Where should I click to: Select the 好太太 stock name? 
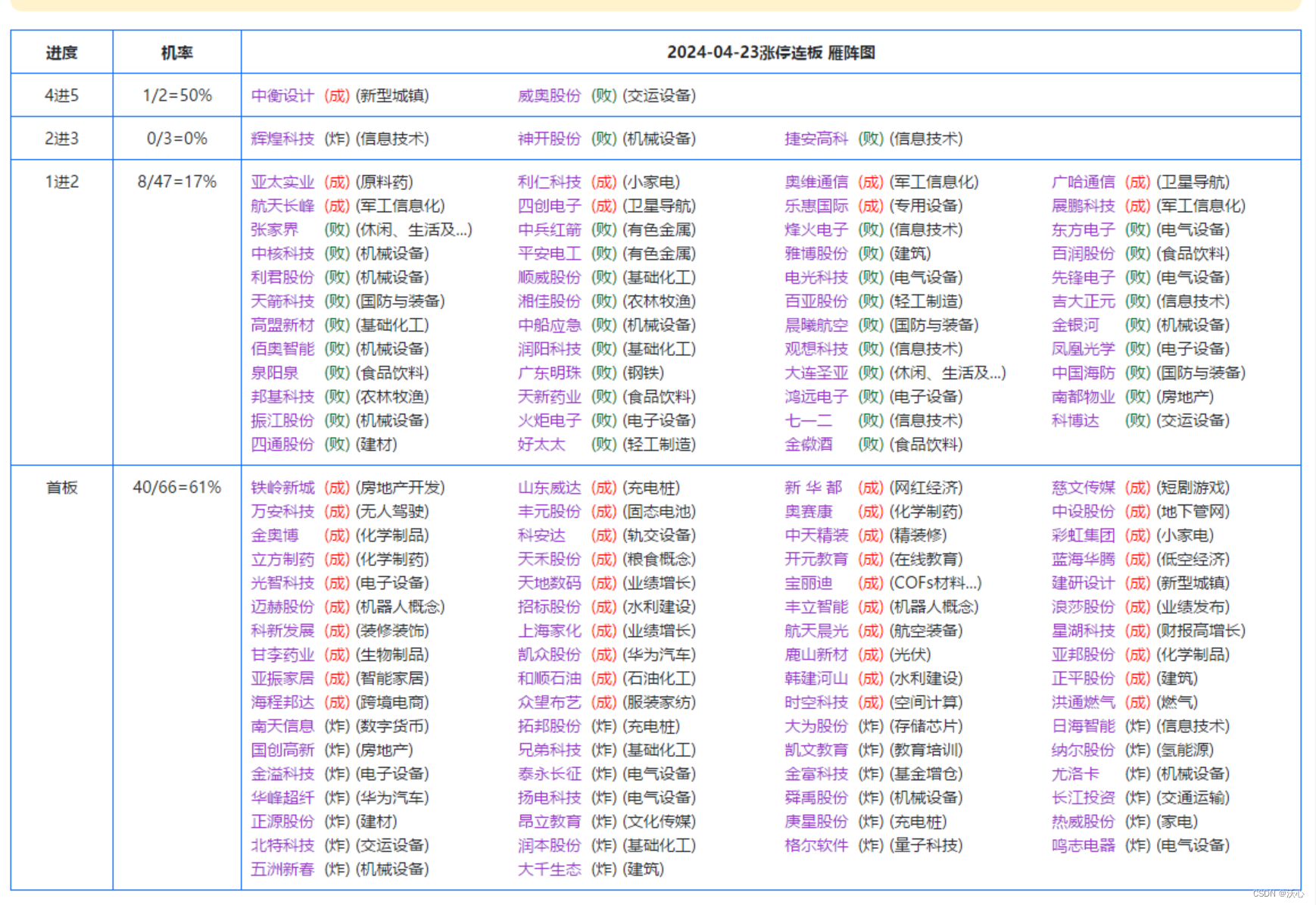[x=541, y=445]
